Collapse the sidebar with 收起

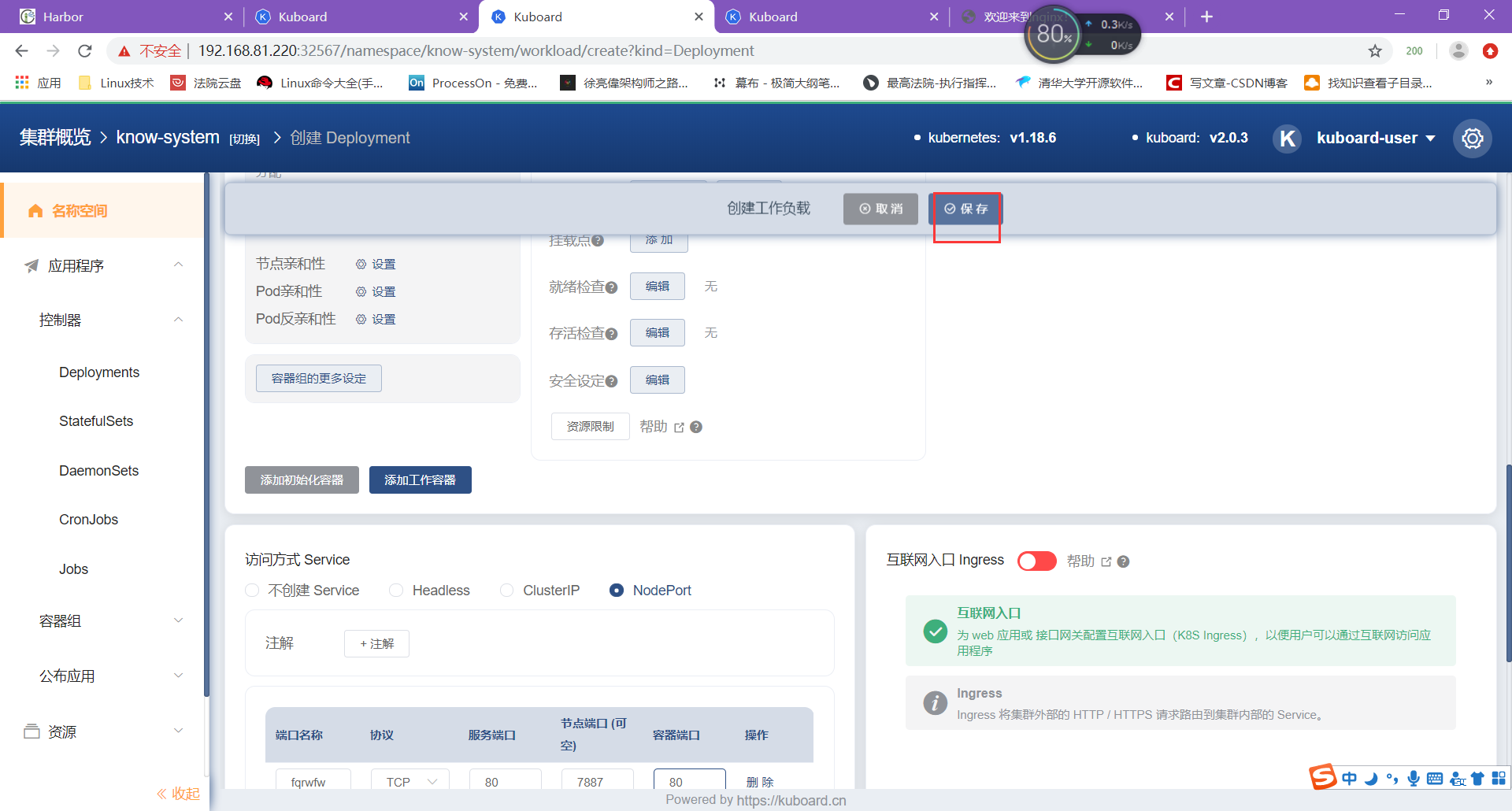click(178, 794)
